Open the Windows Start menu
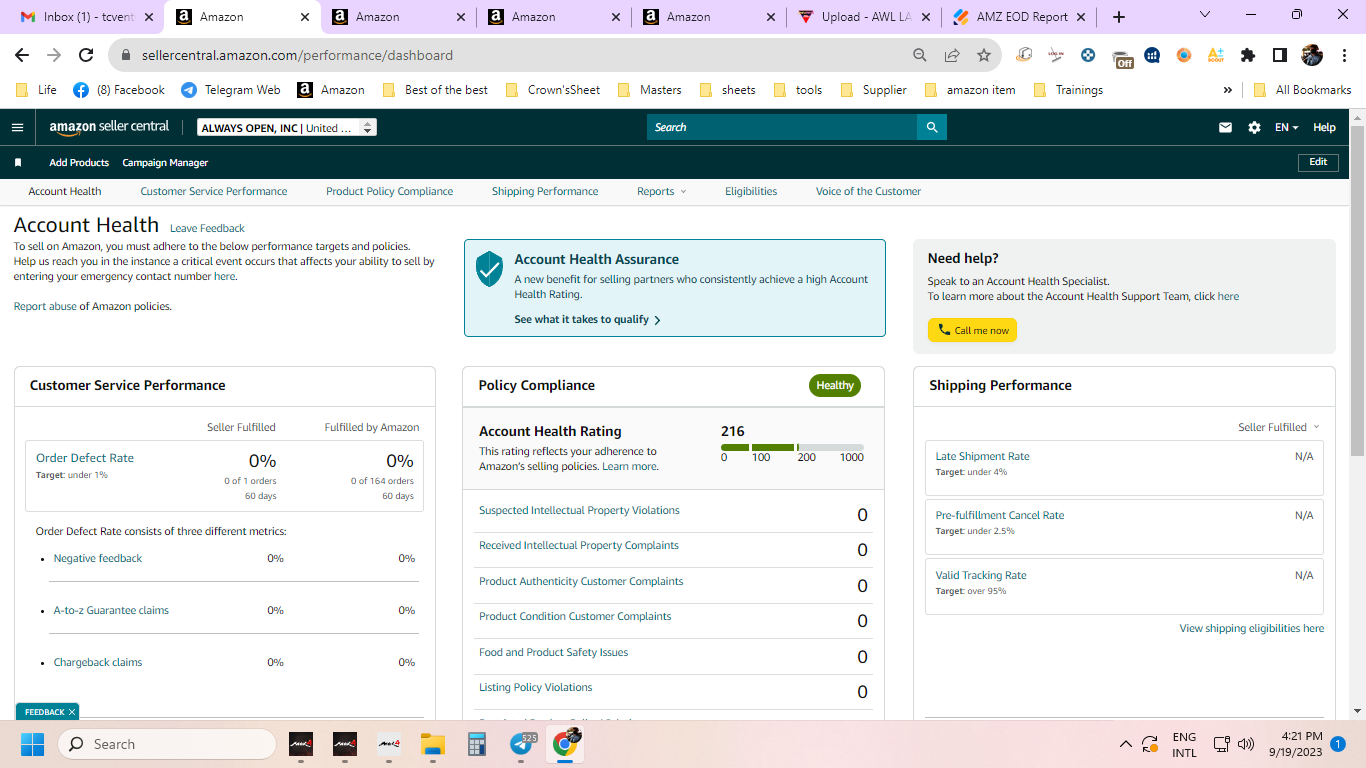1366x768 pixels. pyautogui.click(x=32, y=744)
